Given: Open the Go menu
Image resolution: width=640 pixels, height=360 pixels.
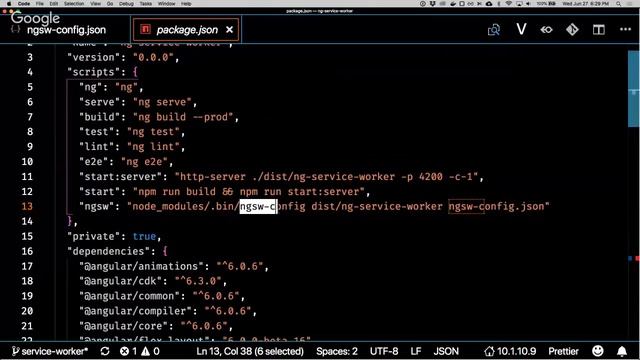Looking at the screenshot, I should pyautogui.click(x=110, y=4).
